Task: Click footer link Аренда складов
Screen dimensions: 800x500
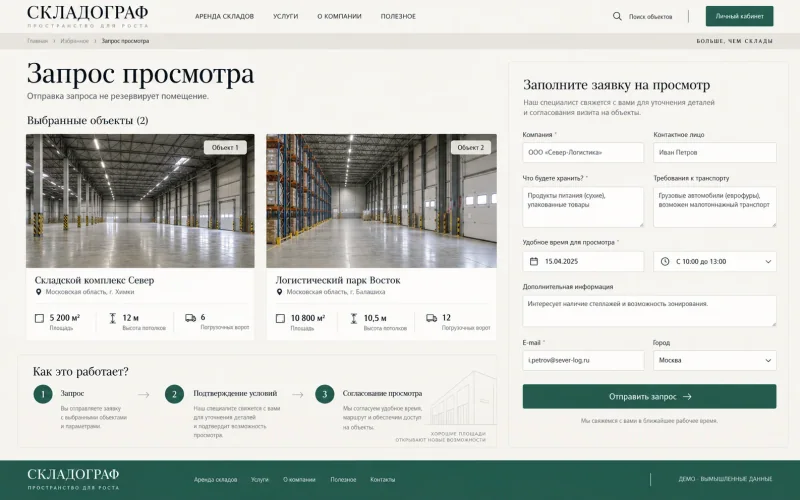Action: click(215, 480)
